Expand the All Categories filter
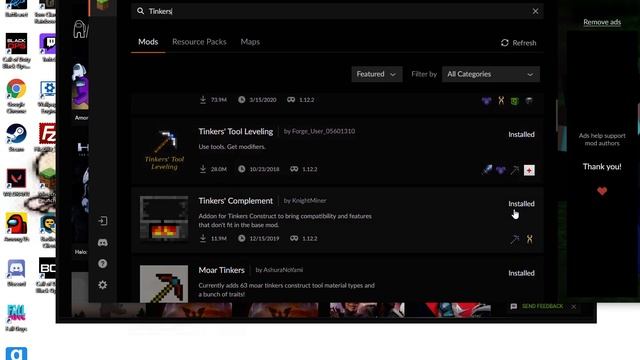Image resolution: width=640 pixels, height=360 pixels. (x=491, y=74)
